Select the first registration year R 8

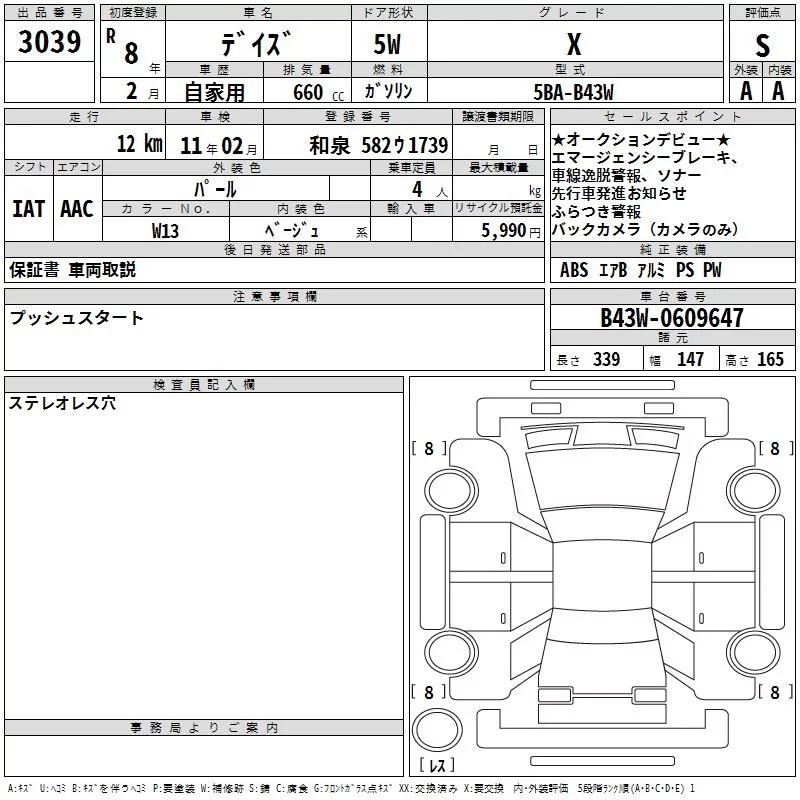click(122, 46)
